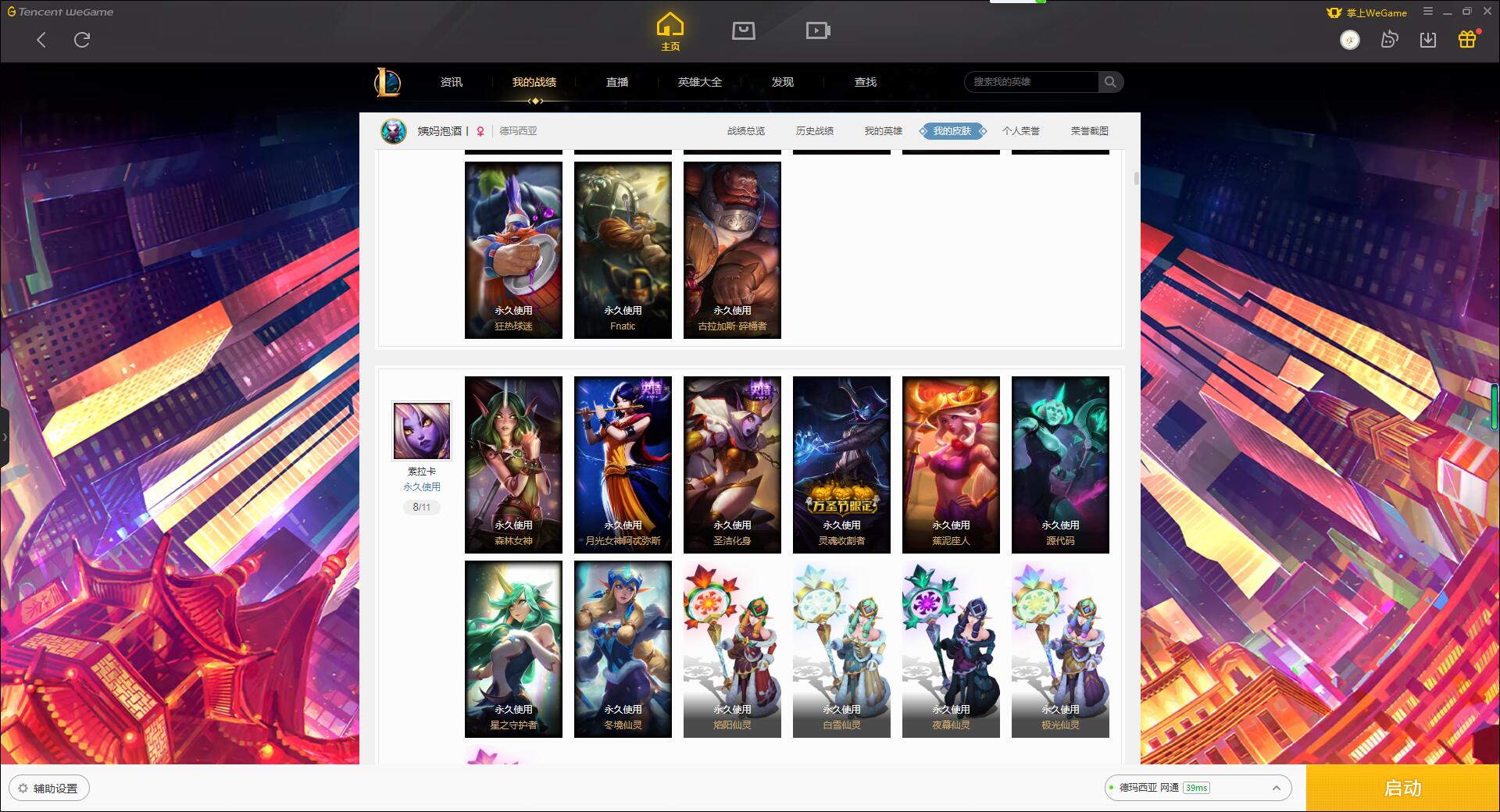Open 个人荣誉 honors tab

[x=1021, y=131]
